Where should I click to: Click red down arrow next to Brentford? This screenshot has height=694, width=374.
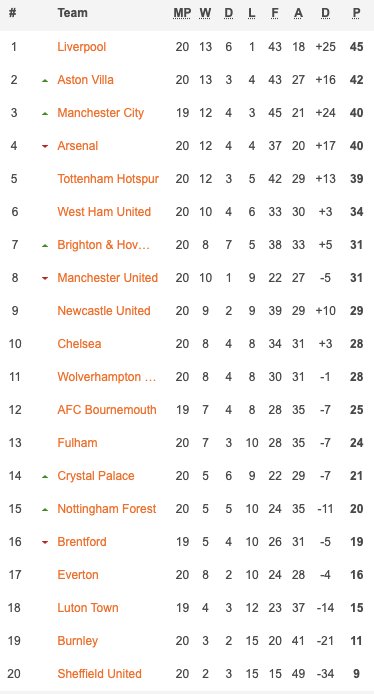45,542
